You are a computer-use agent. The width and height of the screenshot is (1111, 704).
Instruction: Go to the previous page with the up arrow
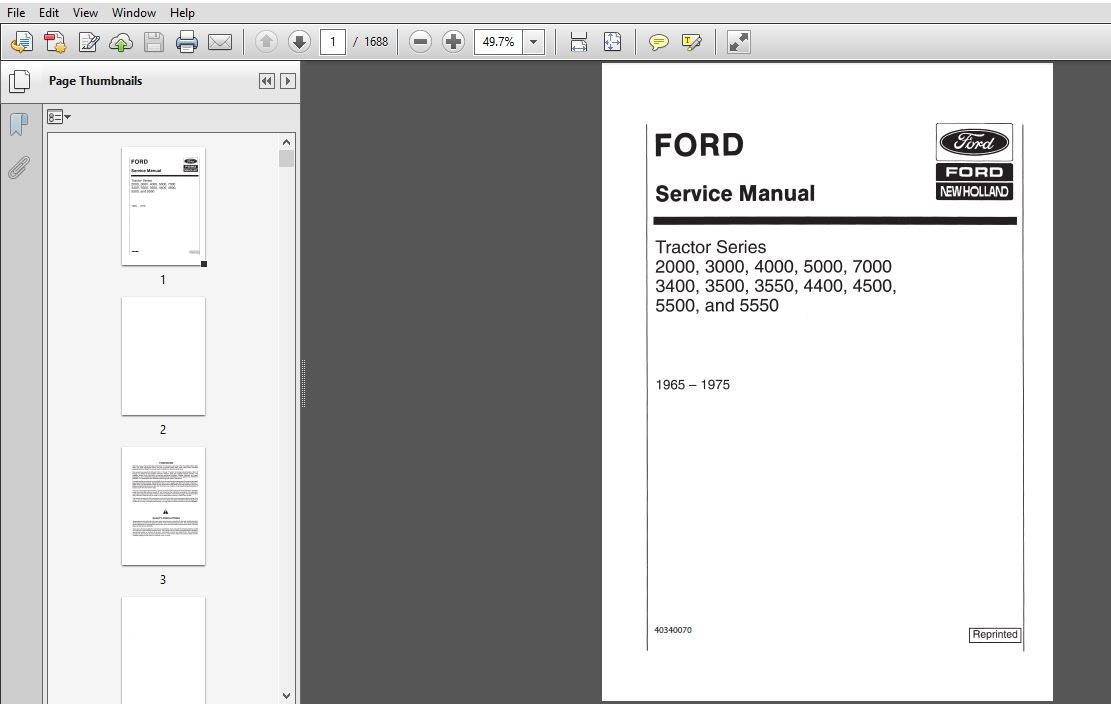click(x=266, y=42)
